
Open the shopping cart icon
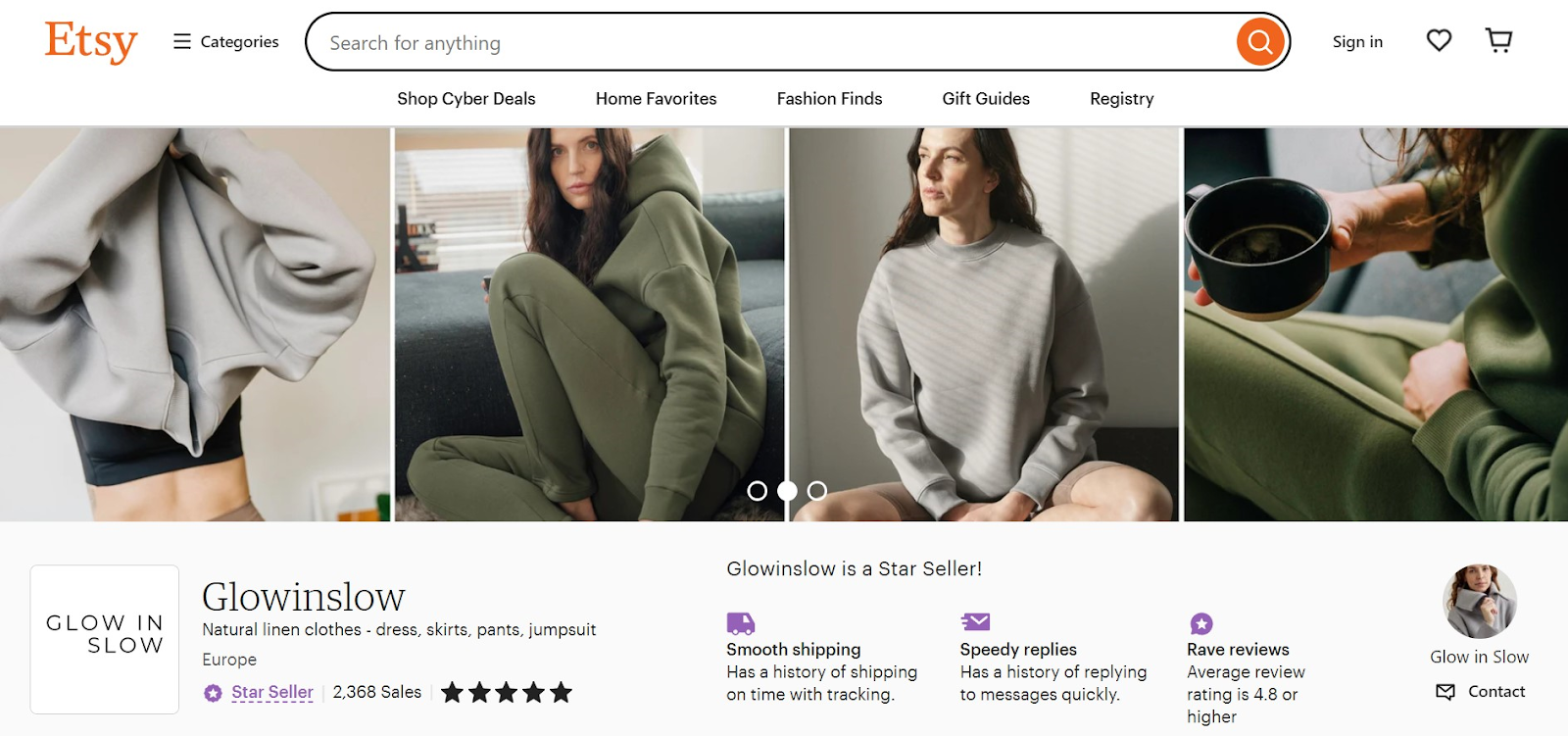click(x=1497, y=40)
